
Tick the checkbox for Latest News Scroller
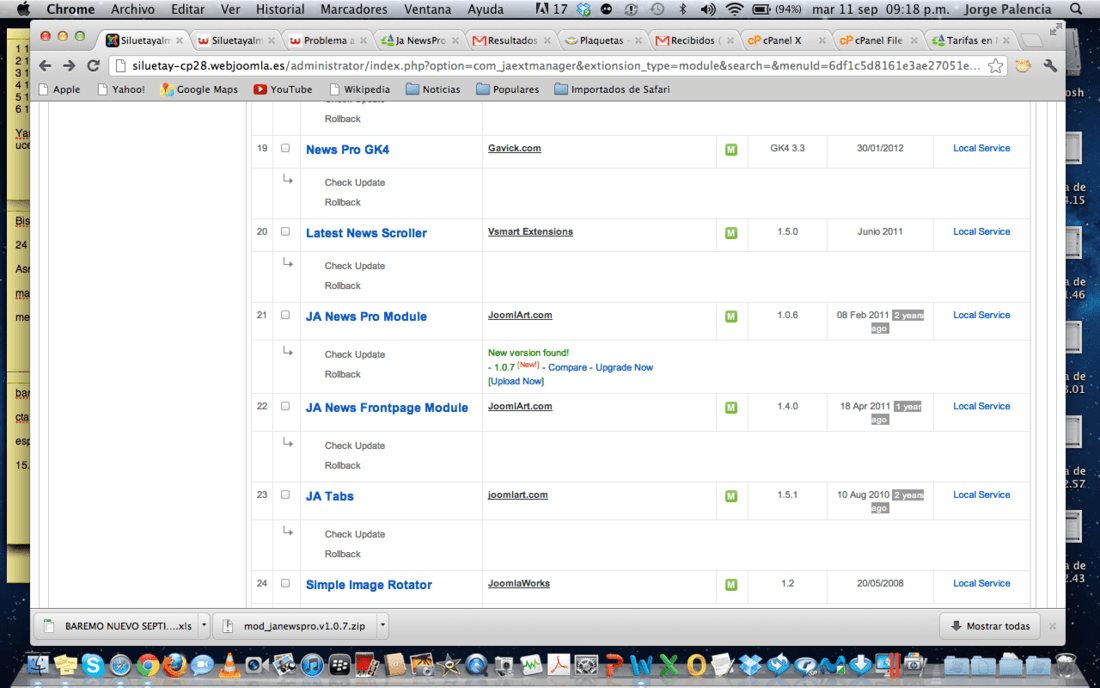click(285, 231)
